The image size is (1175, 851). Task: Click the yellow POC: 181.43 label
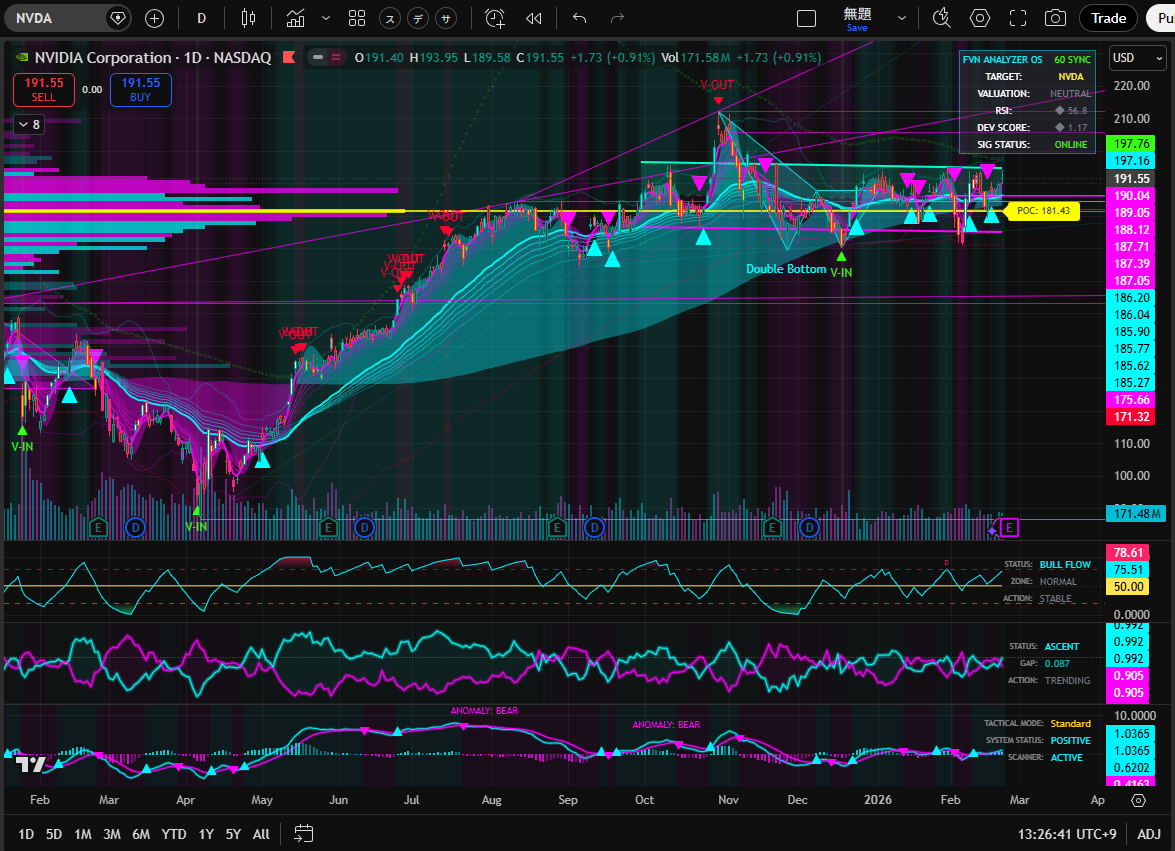pos(1043,211)
